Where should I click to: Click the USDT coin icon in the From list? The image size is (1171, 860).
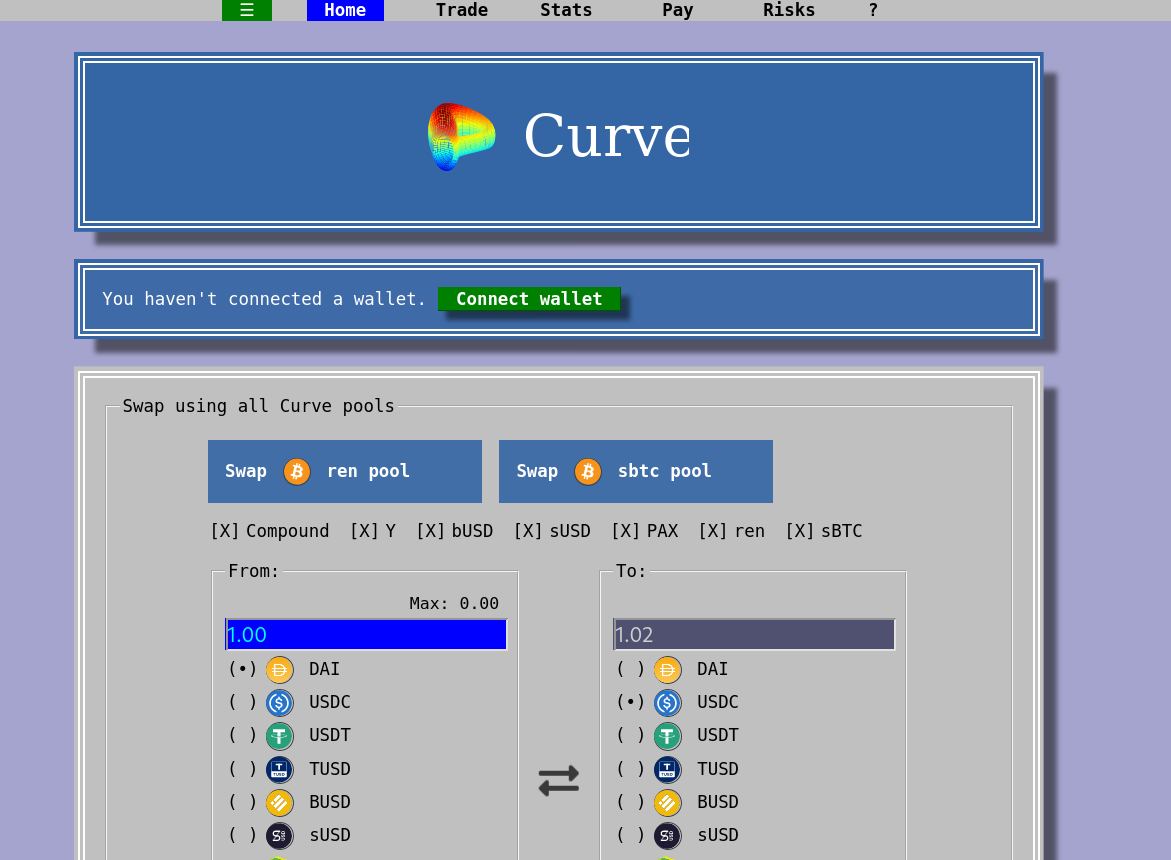(279, 736)
